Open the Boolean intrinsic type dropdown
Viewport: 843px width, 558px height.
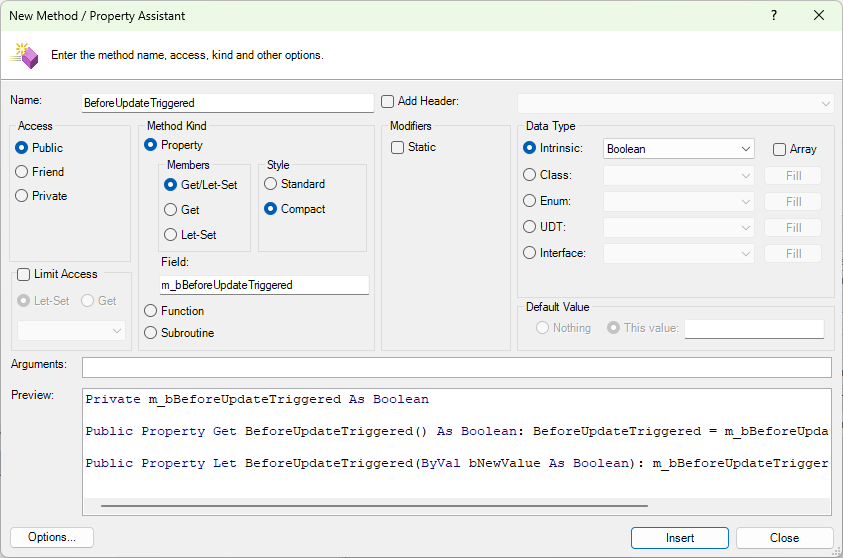679,149
